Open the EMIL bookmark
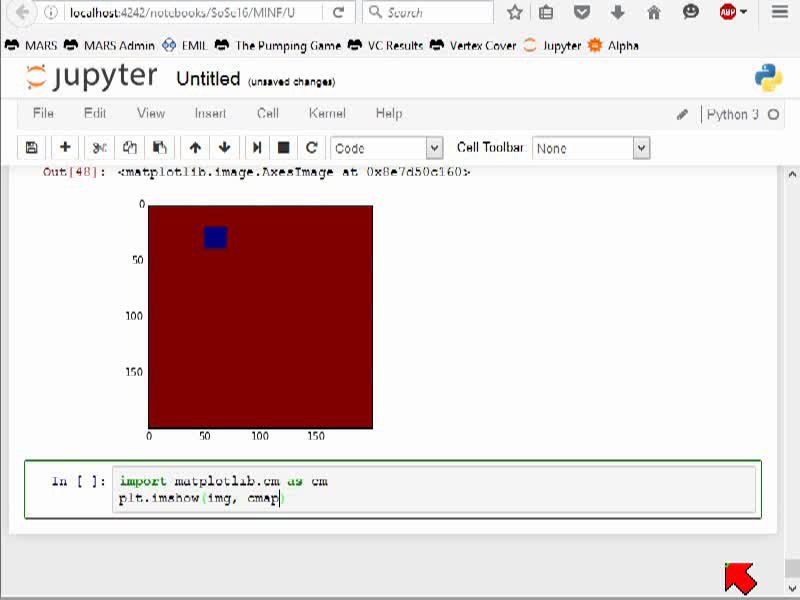This screenshot has width=800, height=600. pos(184,45)
